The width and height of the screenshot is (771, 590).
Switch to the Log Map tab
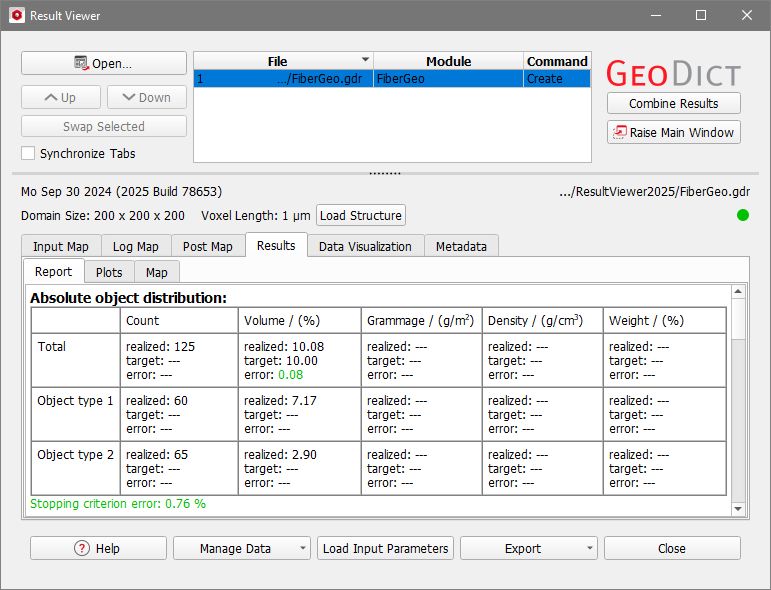136,246
